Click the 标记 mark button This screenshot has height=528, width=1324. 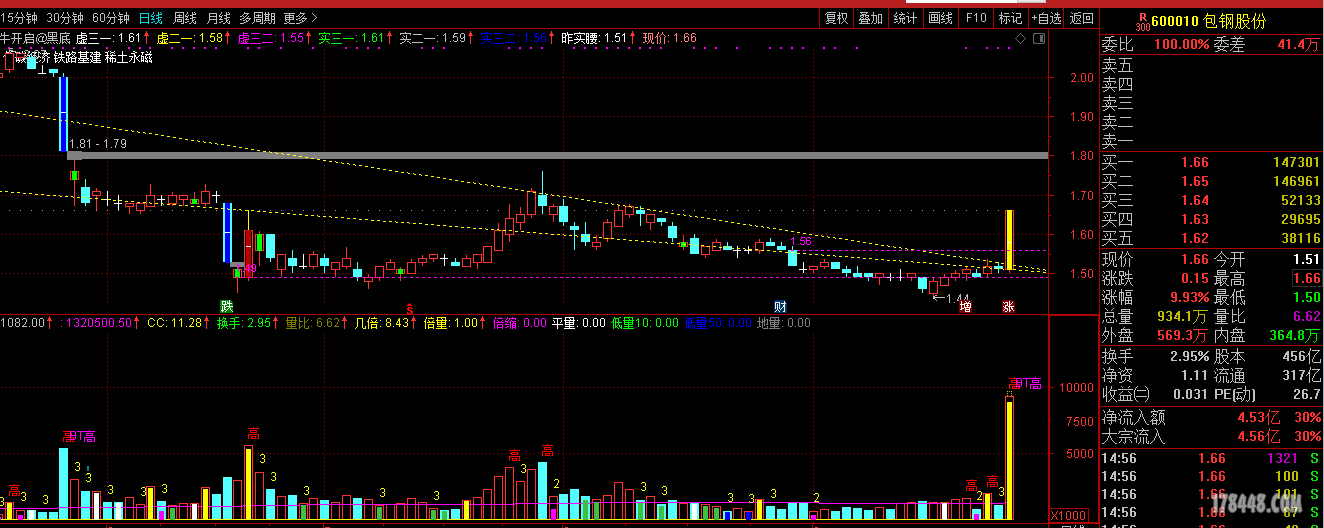point(1010,18)
